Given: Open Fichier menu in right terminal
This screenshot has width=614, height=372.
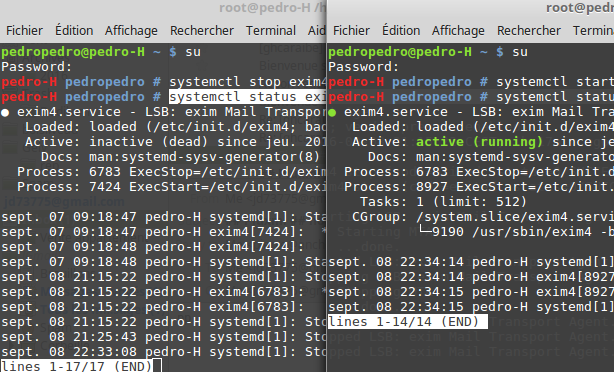Looking at the screenshot, I should coord(351,31).
